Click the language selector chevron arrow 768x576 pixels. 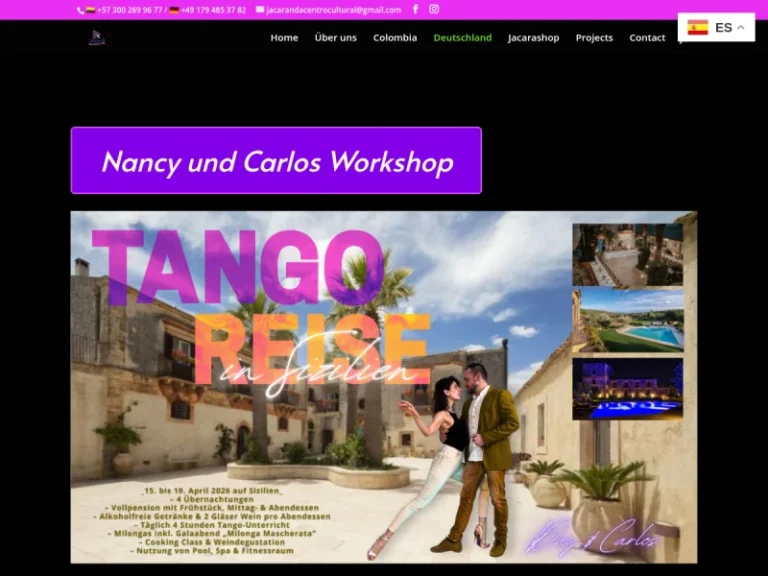[x=741, y=28]
